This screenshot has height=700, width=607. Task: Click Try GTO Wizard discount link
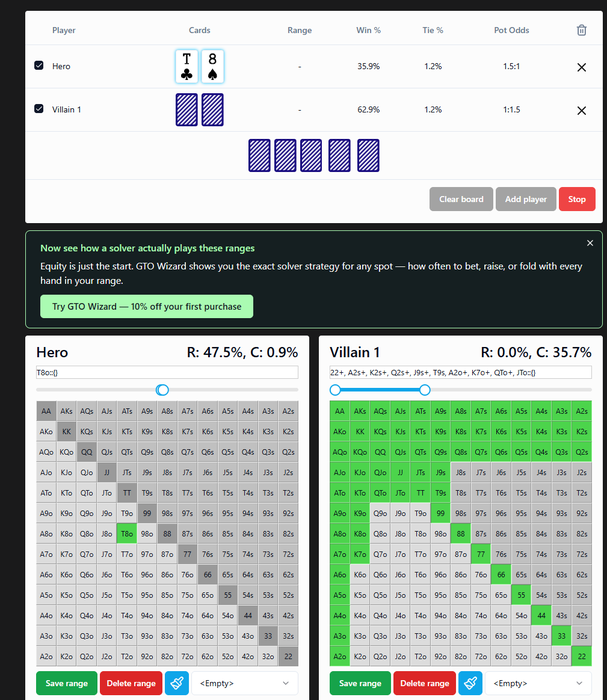146,306
